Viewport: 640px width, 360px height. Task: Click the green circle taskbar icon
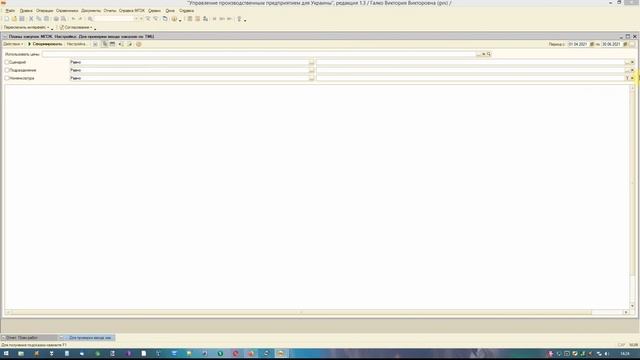[220, 353]
